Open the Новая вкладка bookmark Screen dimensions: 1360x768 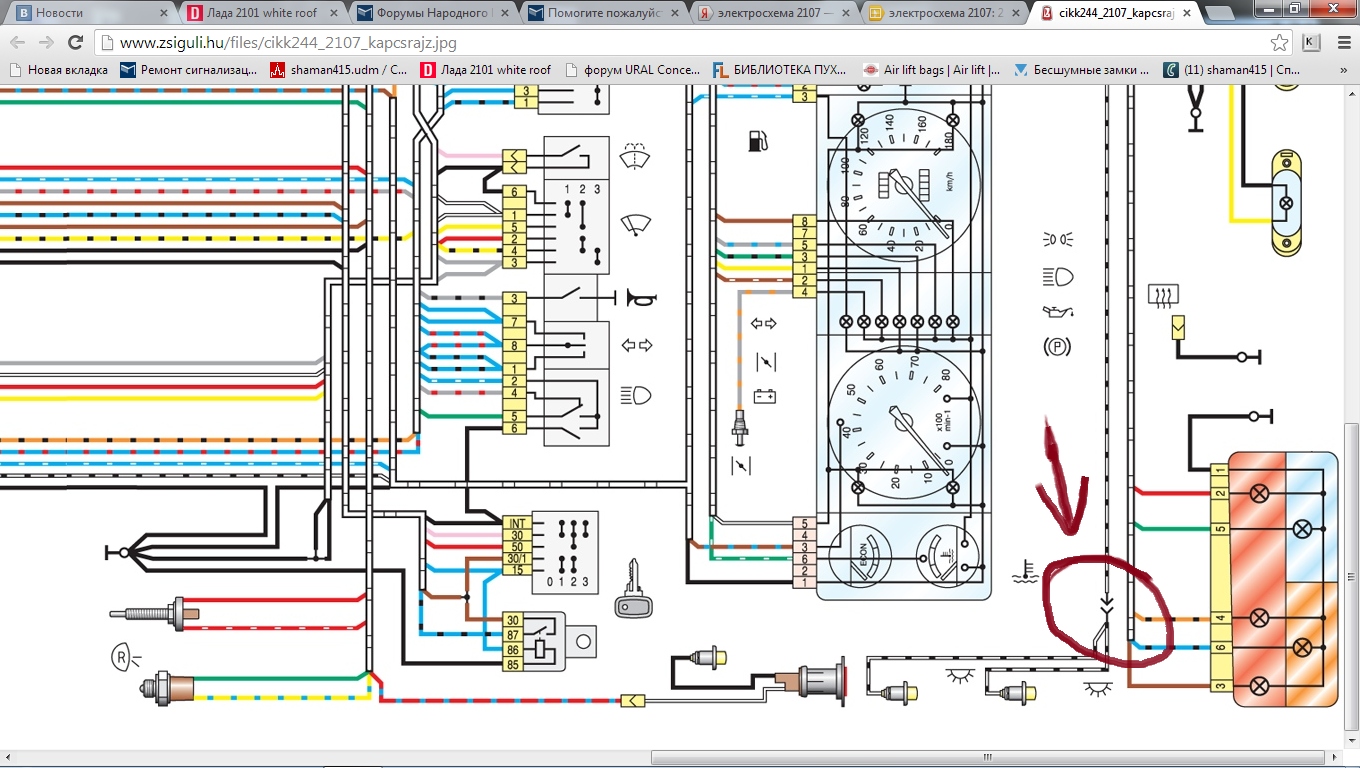tap(58, 70)
